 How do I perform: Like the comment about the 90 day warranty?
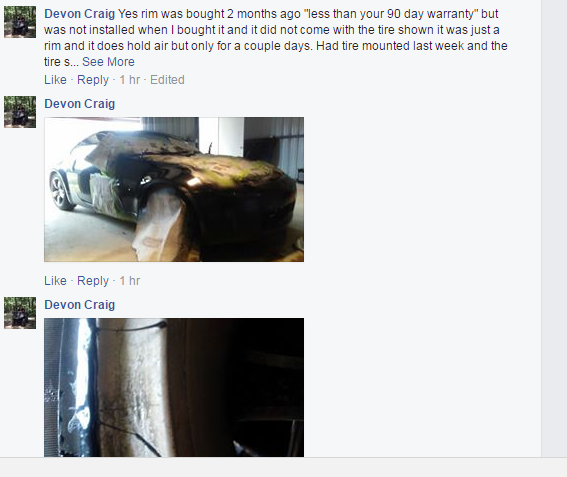[55, 80]
